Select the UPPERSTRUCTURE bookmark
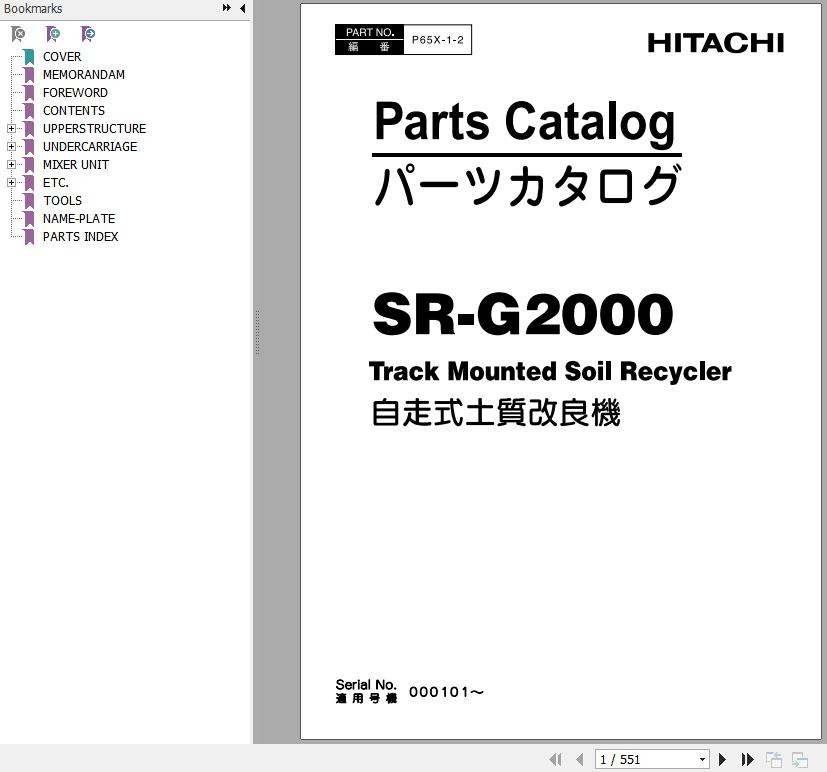827x772 pixels. click(x=94, y=129)
